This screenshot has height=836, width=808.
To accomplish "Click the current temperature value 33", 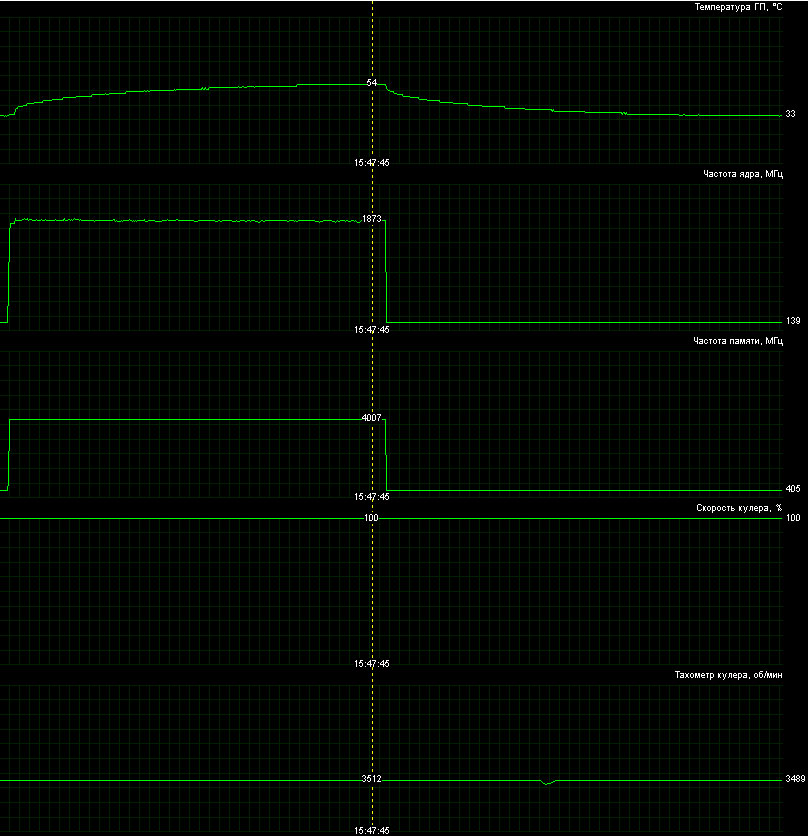I will click(x=790, y=114).
